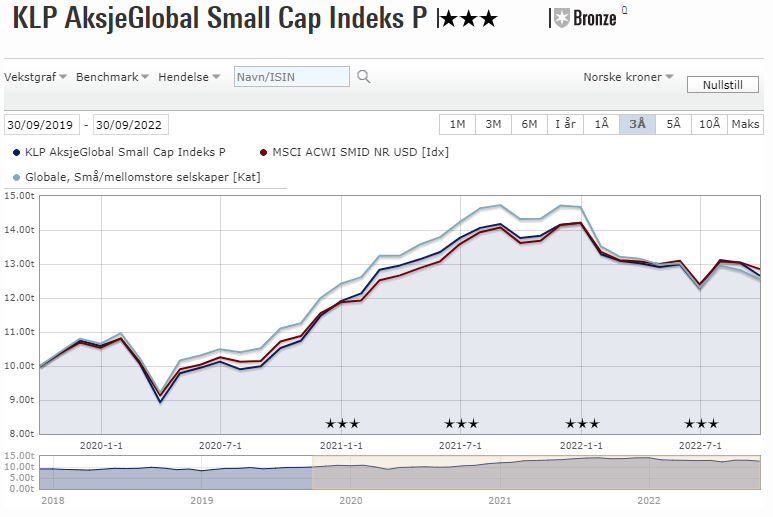The height and width of the screenshot is (517, 773).
Task: Click the 2021 label on the overview timeline
Action: tap(499, 501)
